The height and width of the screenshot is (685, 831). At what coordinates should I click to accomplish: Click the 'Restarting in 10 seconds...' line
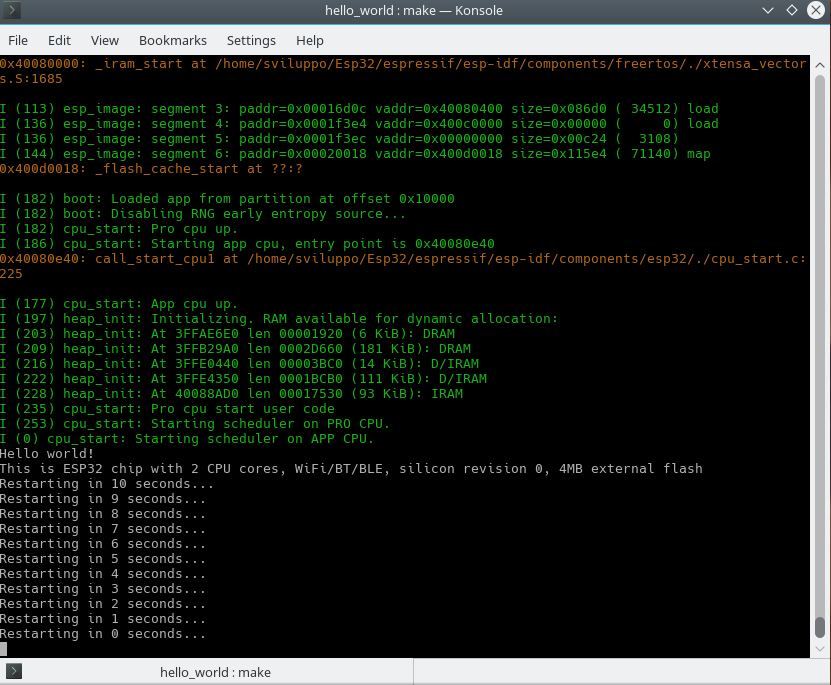106,484
